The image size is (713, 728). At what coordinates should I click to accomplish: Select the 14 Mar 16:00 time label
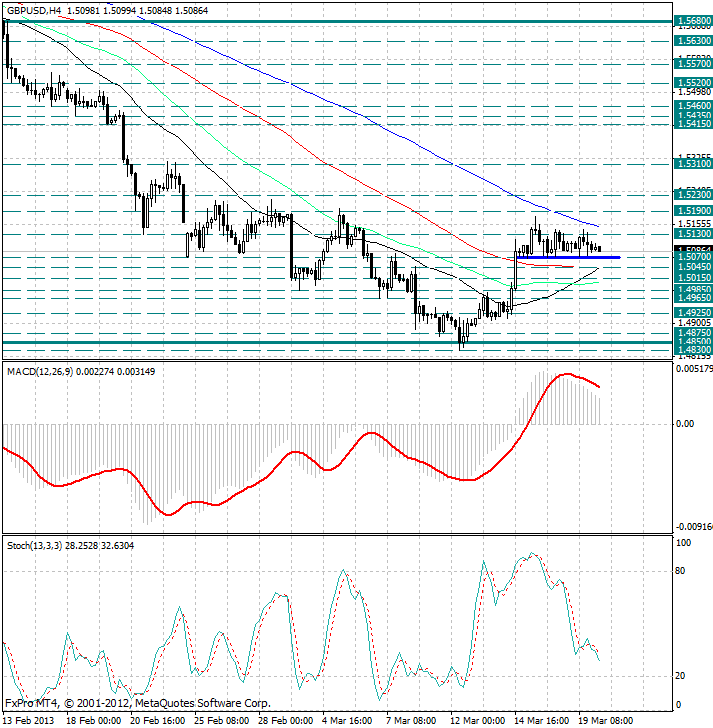point(542,721)
